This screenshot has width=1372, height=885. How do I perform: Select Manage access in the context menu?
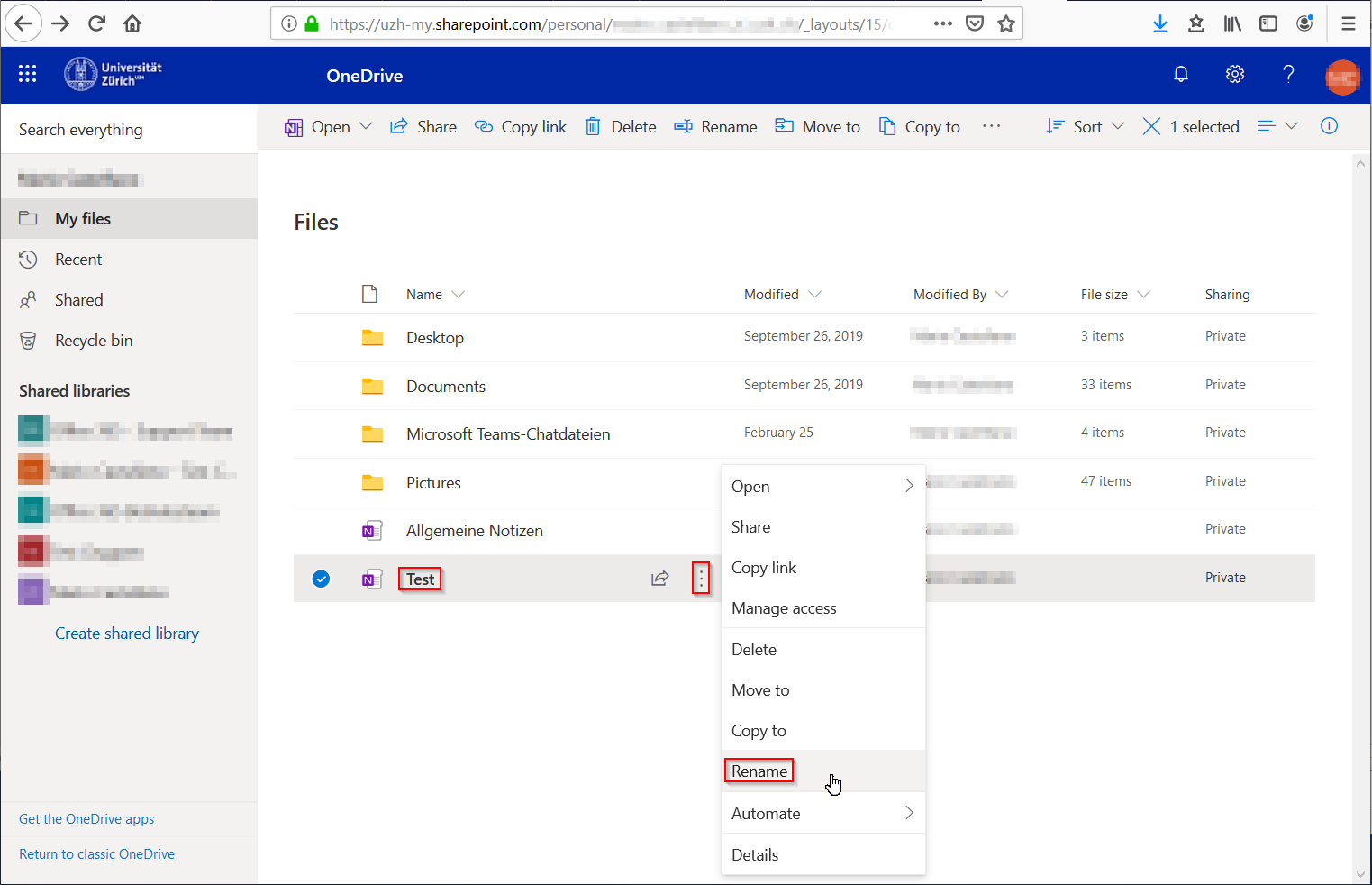coord(823,608)
